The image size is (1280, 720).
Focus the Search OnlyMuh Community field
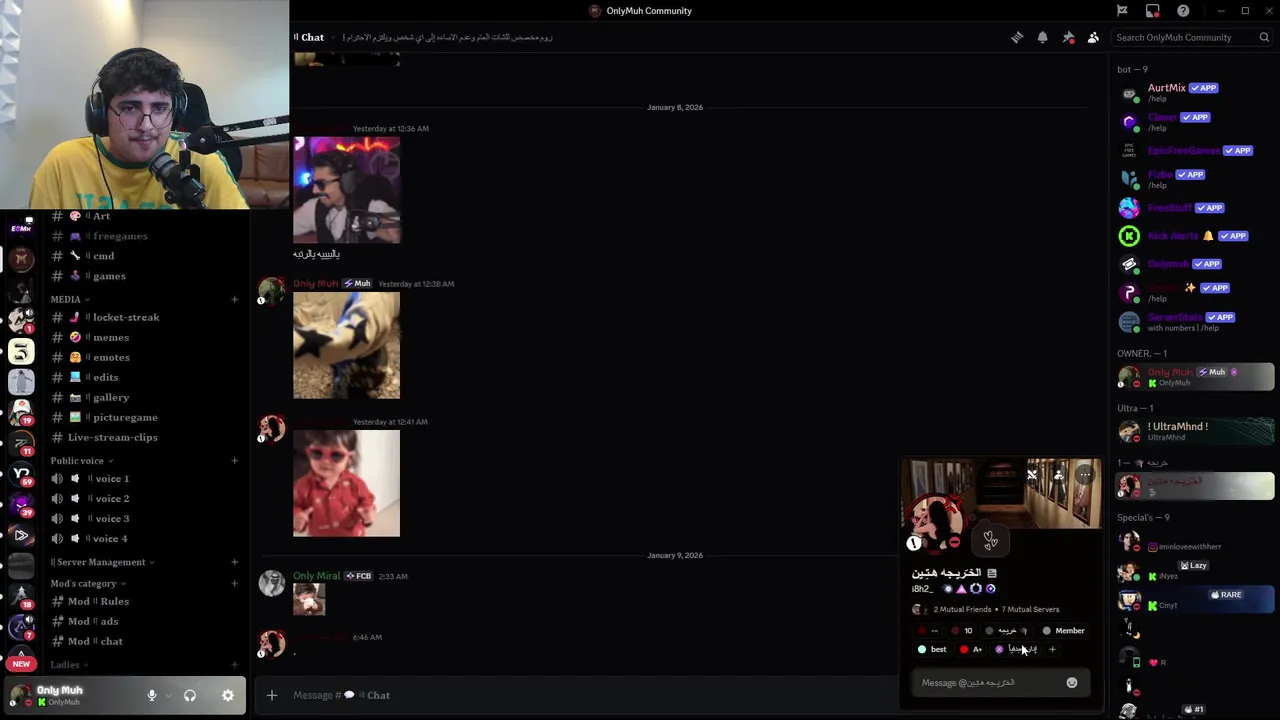(1192, 37)
